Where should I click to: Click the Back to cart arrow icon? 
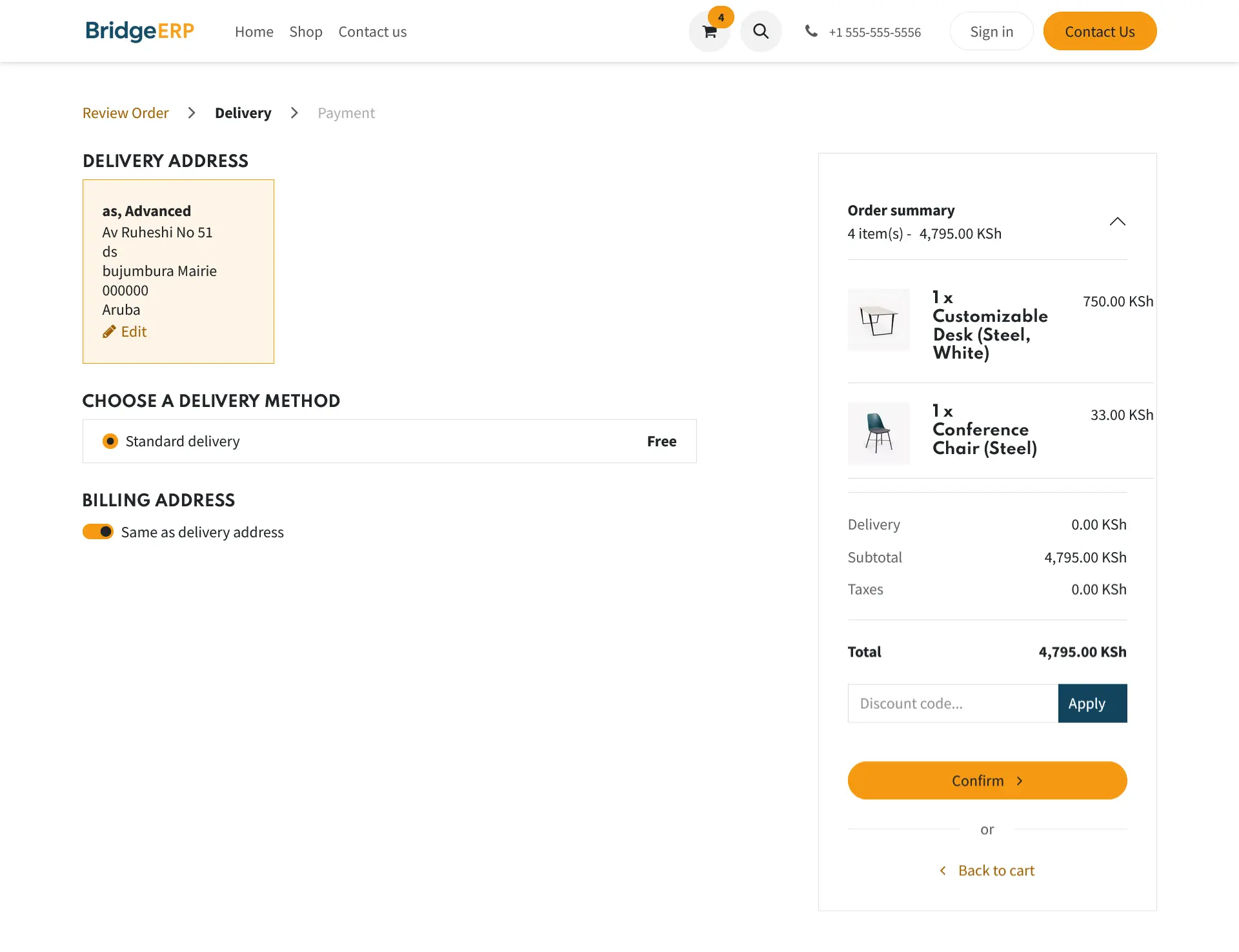point(943,871)
